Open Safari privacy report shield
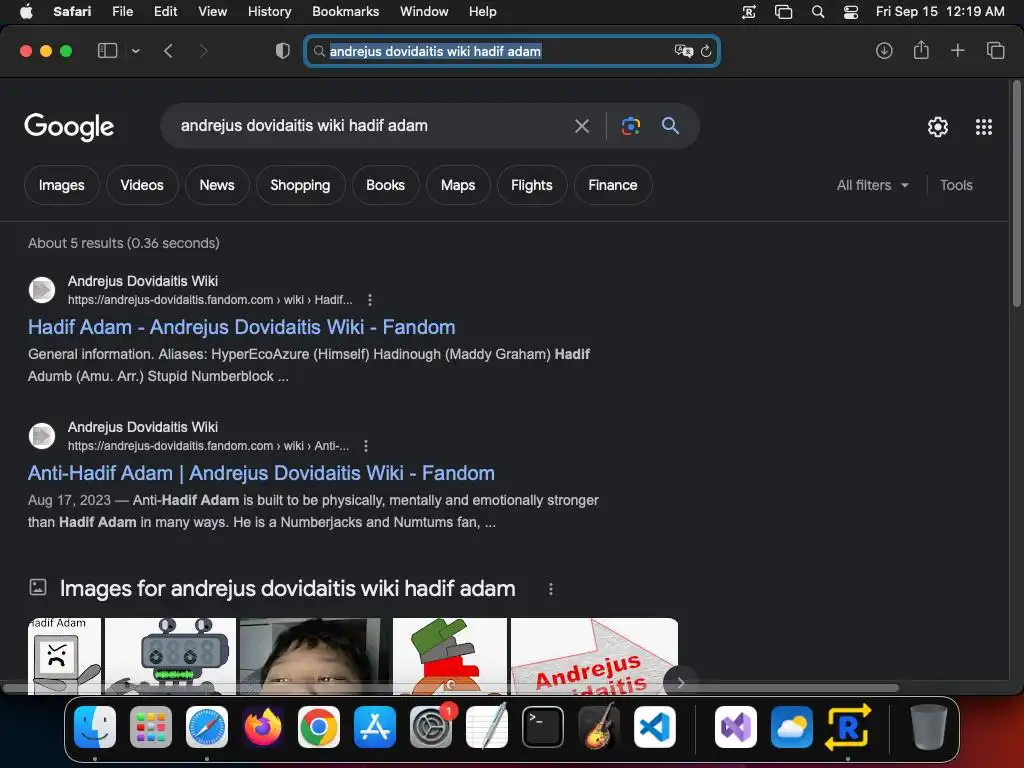Viewport: 1024px width, 768px height. pos(282,51)
